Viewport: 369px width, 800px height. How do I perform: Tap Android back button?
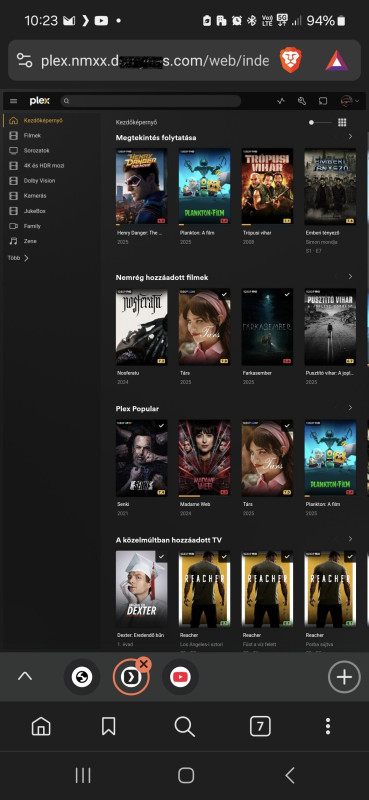(x=289, y=775)
